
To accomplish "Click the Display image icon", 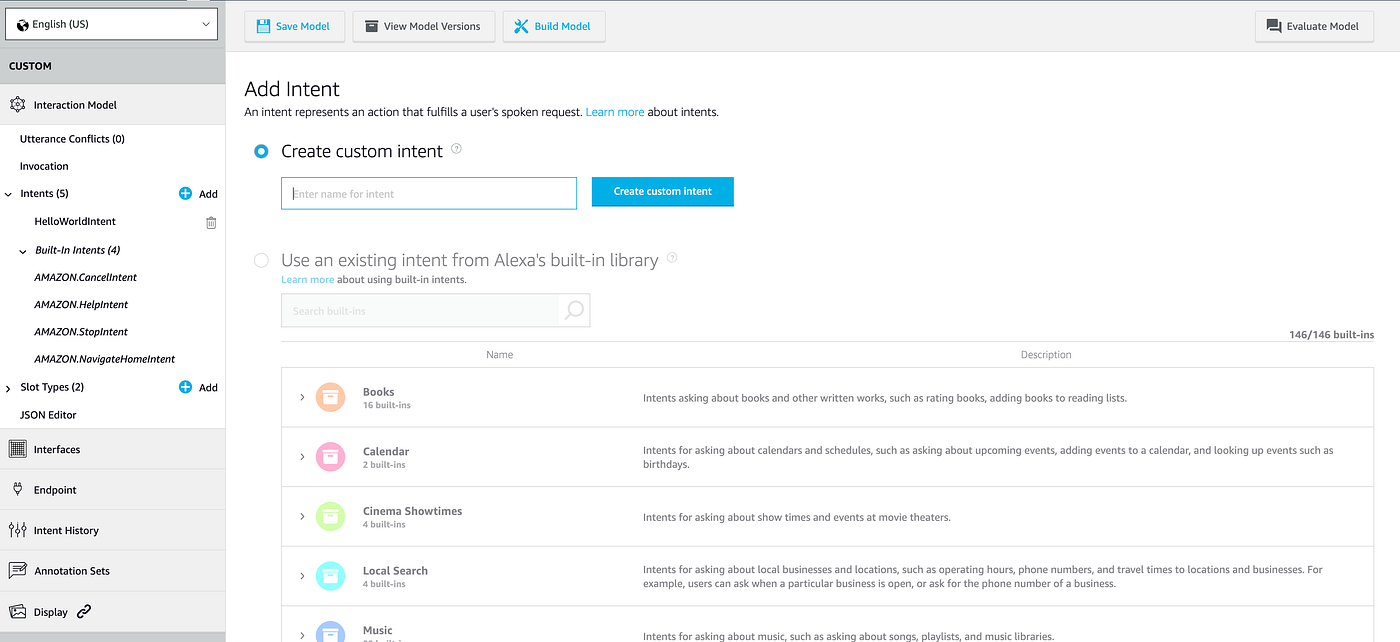I will [x=17, y=611].
